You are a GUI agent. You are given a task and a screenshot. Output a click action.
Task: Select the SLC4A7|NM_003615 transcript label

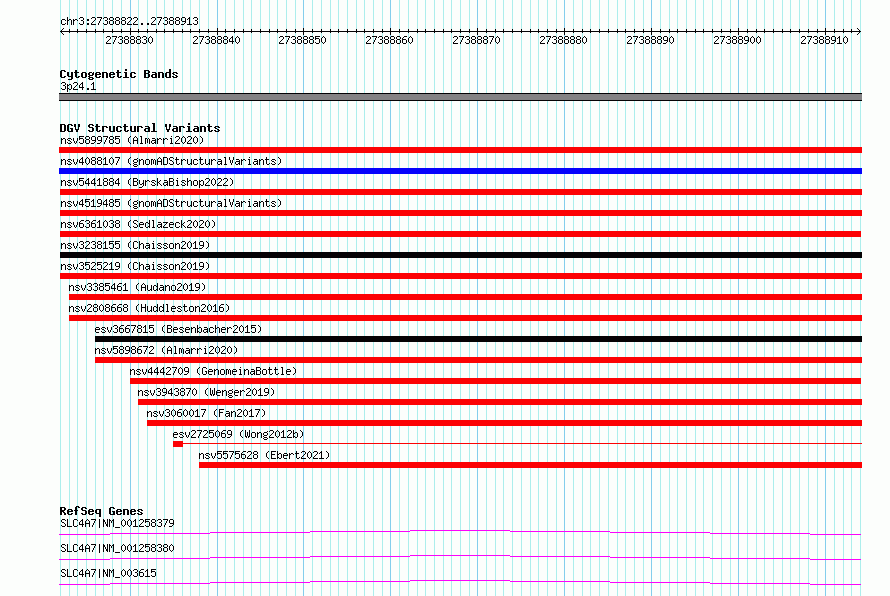tap(108, 573)
